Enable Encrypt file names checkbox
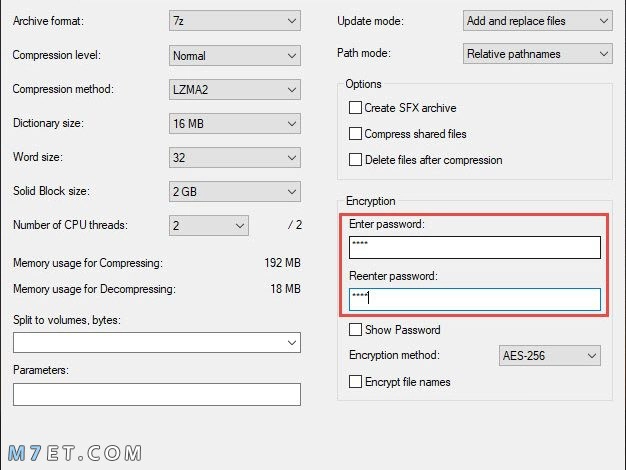 355,382
